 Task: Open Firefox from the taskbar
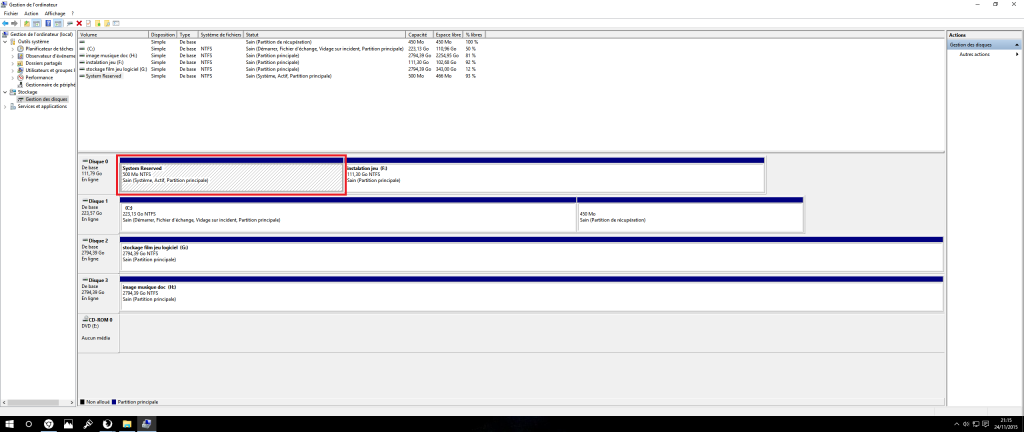pyautogui.click(x=107, y=424)
